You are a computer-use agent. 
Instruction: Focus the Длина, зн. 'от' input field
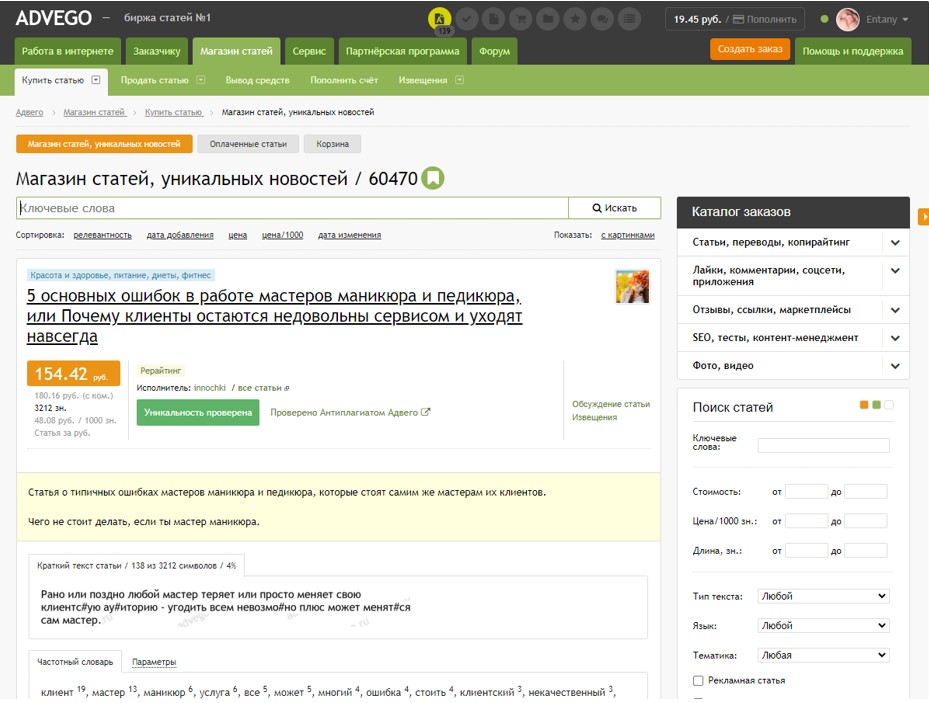(806, 551)
